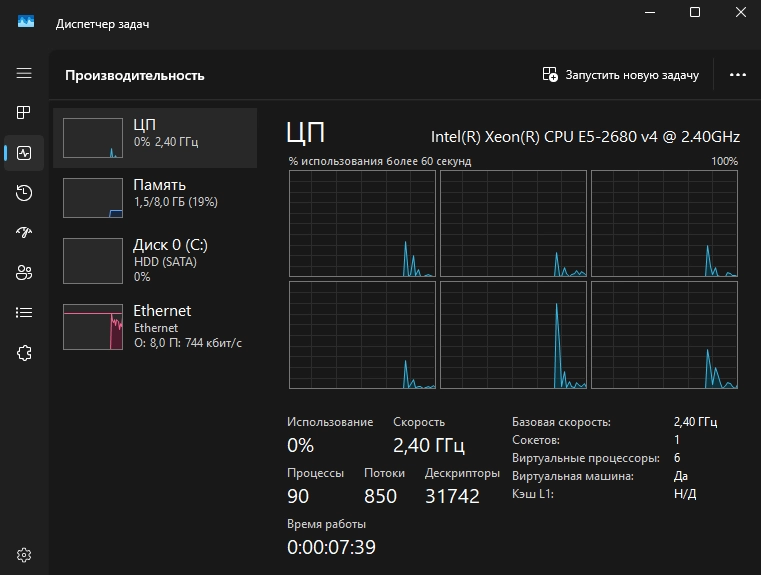Open the three-dot more options menu

(738, 75)
